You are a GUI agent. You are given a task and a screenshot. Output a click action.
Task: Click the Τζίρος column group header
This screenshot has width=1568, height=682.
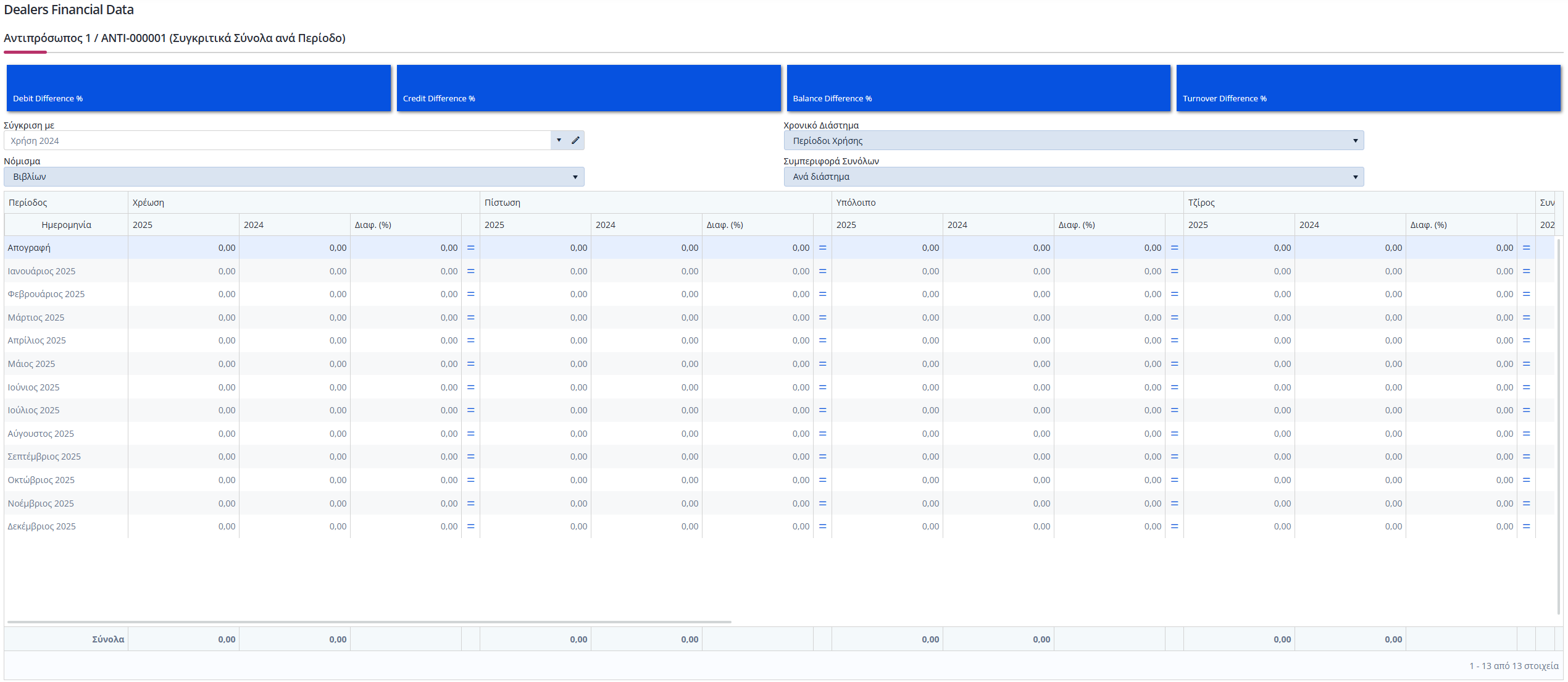point(1359,203)
